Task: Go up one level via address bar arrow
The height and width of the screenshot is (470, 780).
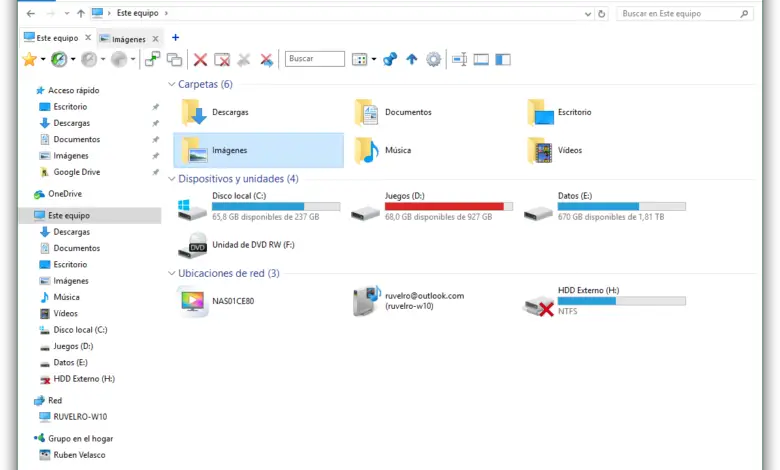Action: (x=81, y=13)
